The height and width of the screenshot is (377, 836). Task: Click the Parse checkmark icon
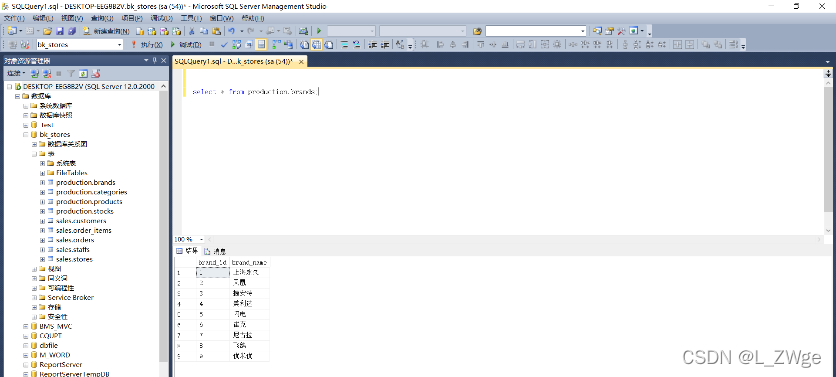pyautogui.click(x=224, y=45)
